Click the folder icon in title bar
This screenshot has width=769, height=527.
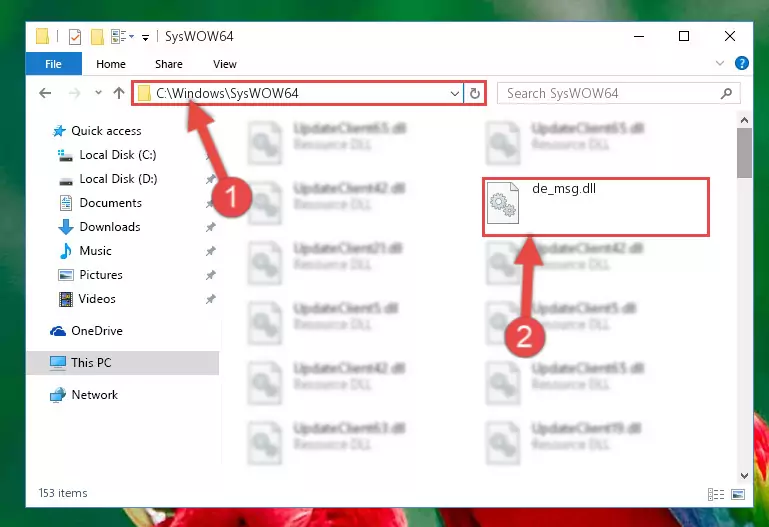tap(43, 37)
